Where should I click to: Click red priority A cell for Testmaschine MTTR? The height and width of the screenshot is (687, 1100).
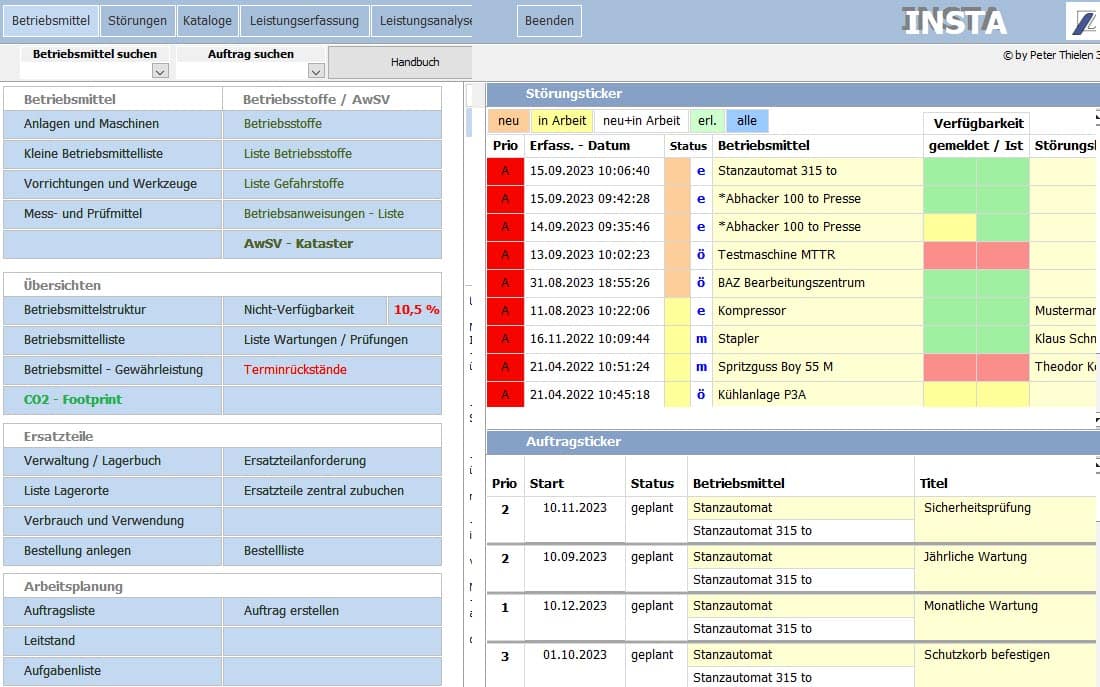(505, 255)
